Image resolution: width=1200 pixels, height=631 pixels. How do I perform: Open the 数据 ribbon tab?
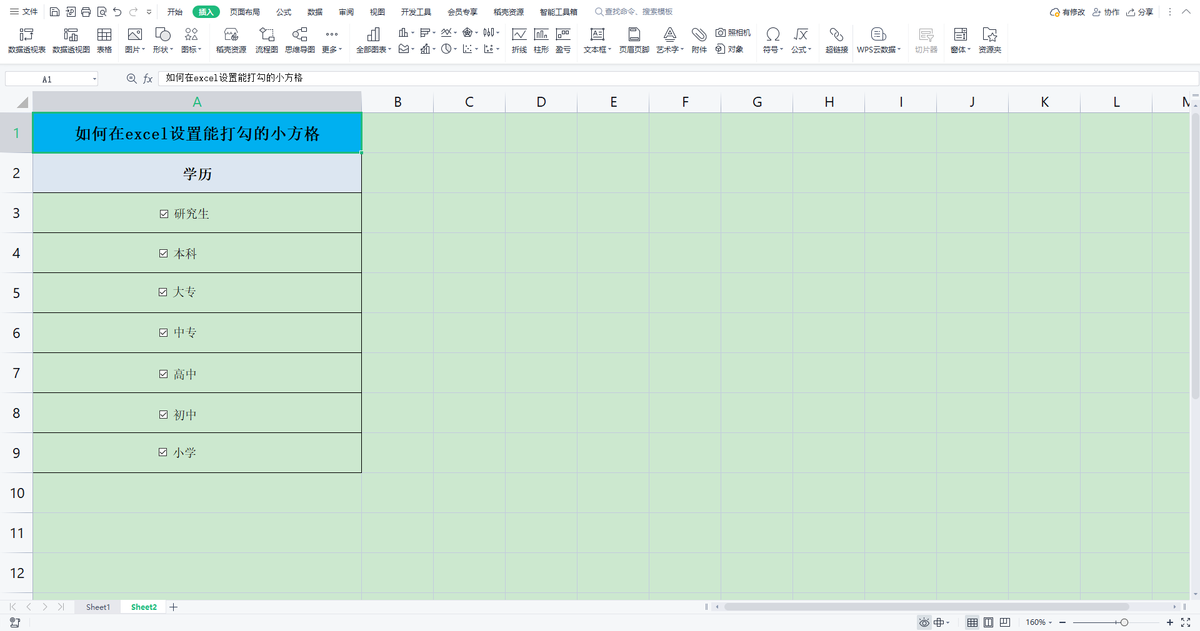(x=315, y=12)
